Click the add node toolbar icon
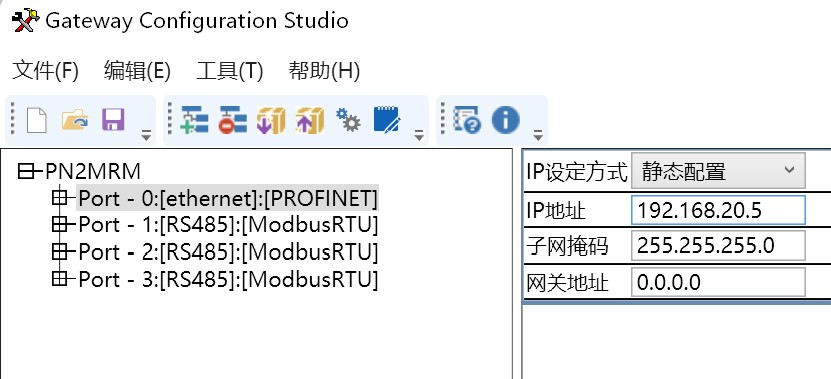The image size is (831, 379). [x=195, y=120]
